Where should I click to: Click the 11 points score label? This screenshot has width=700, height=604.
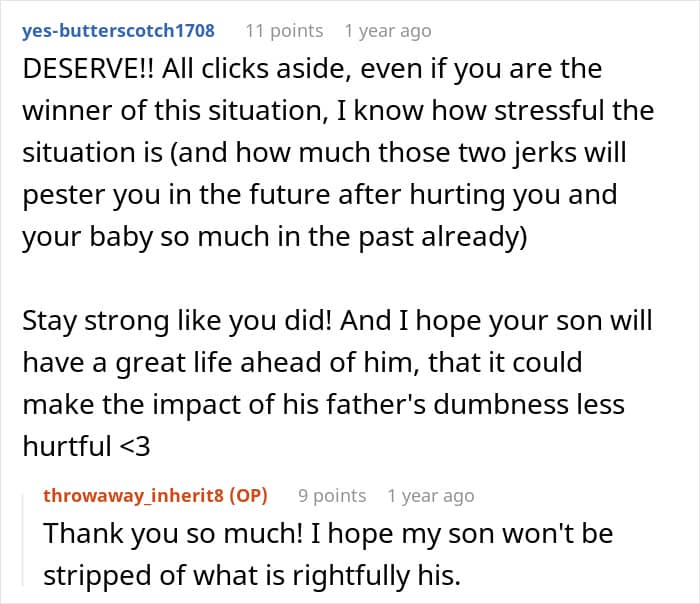pyautogui.click(x=284, y=31)
